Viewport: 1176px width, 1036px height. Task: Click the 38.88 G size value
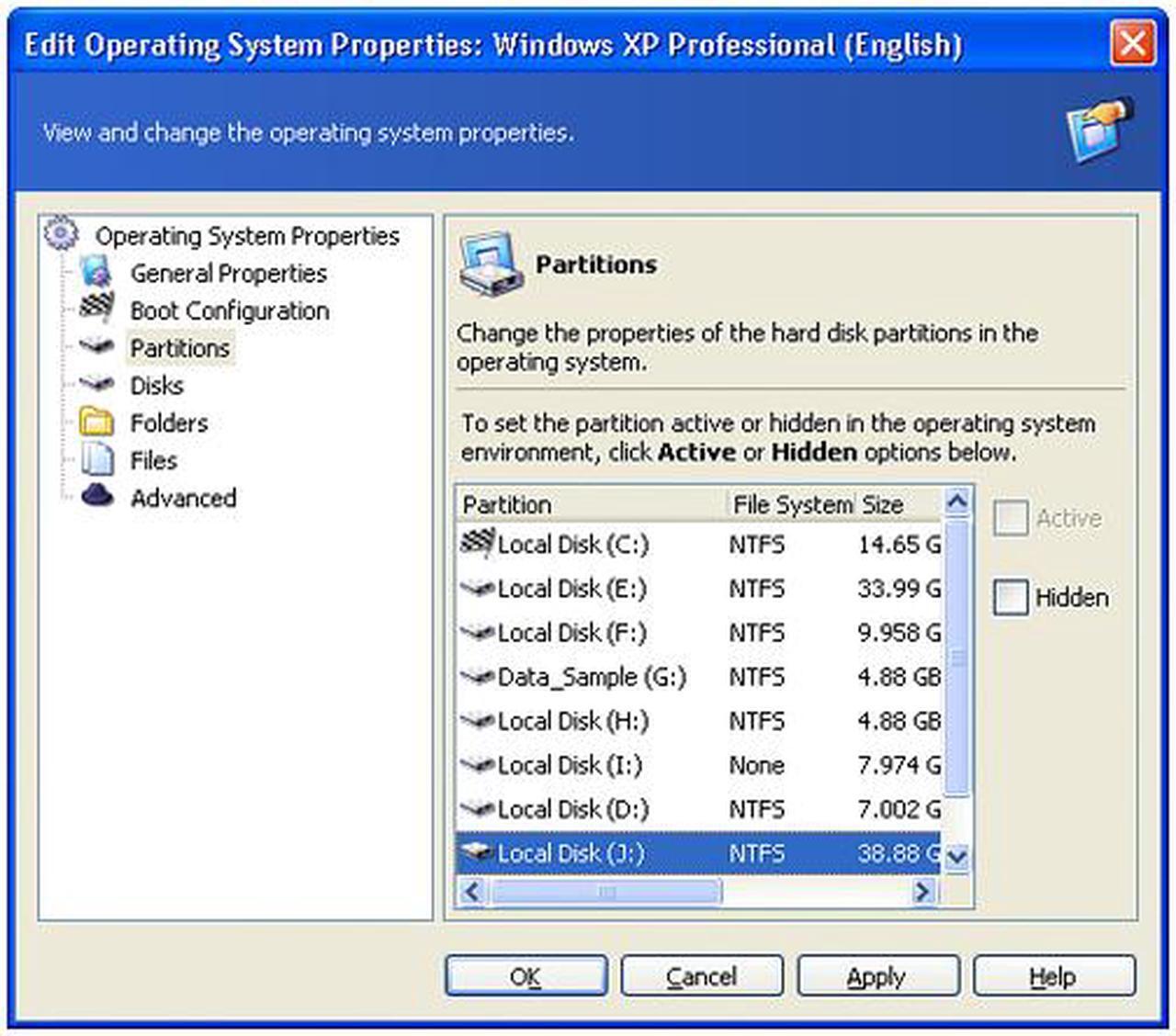[x=899, y=853]
